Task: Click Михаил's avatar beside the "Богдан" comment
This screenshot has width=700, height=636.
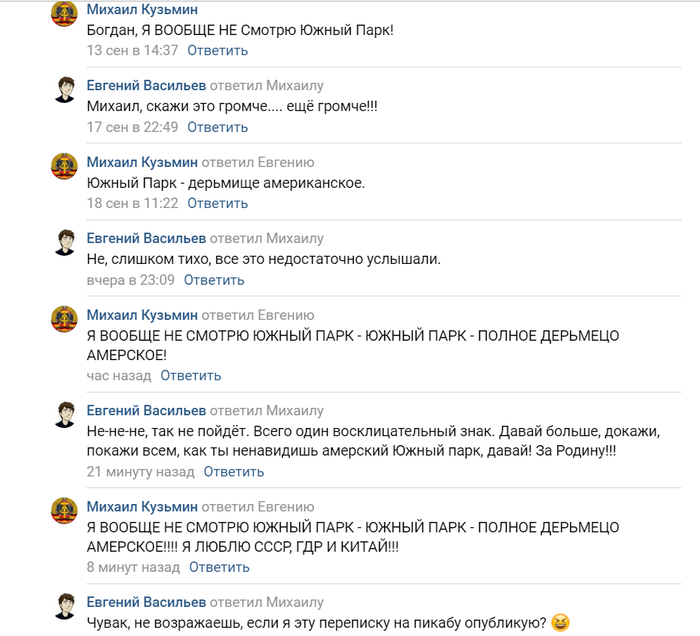Action: pos(65,15)
